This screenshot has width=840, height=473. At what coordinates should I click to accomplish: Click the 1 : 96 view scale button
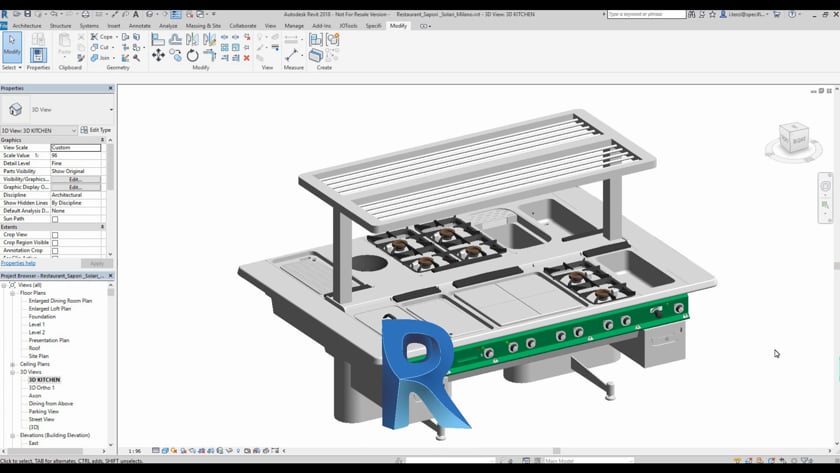tap(134, 451)
